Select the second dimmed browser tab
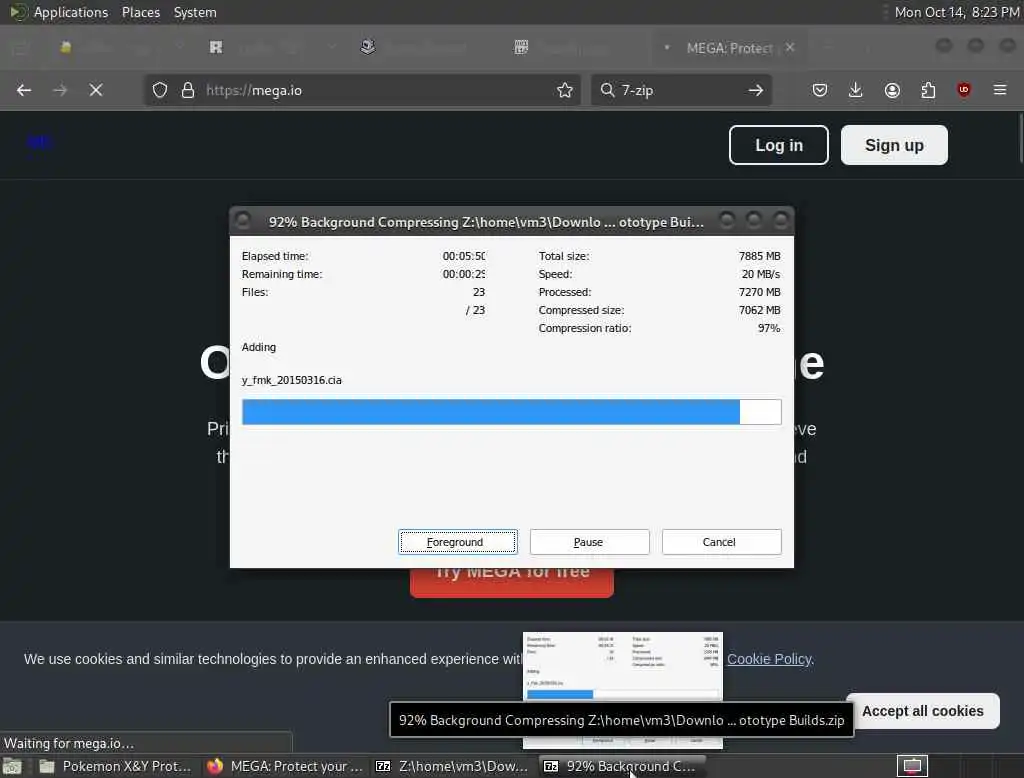The width and height of the screenshot is (1024, 778). point(271,48)
